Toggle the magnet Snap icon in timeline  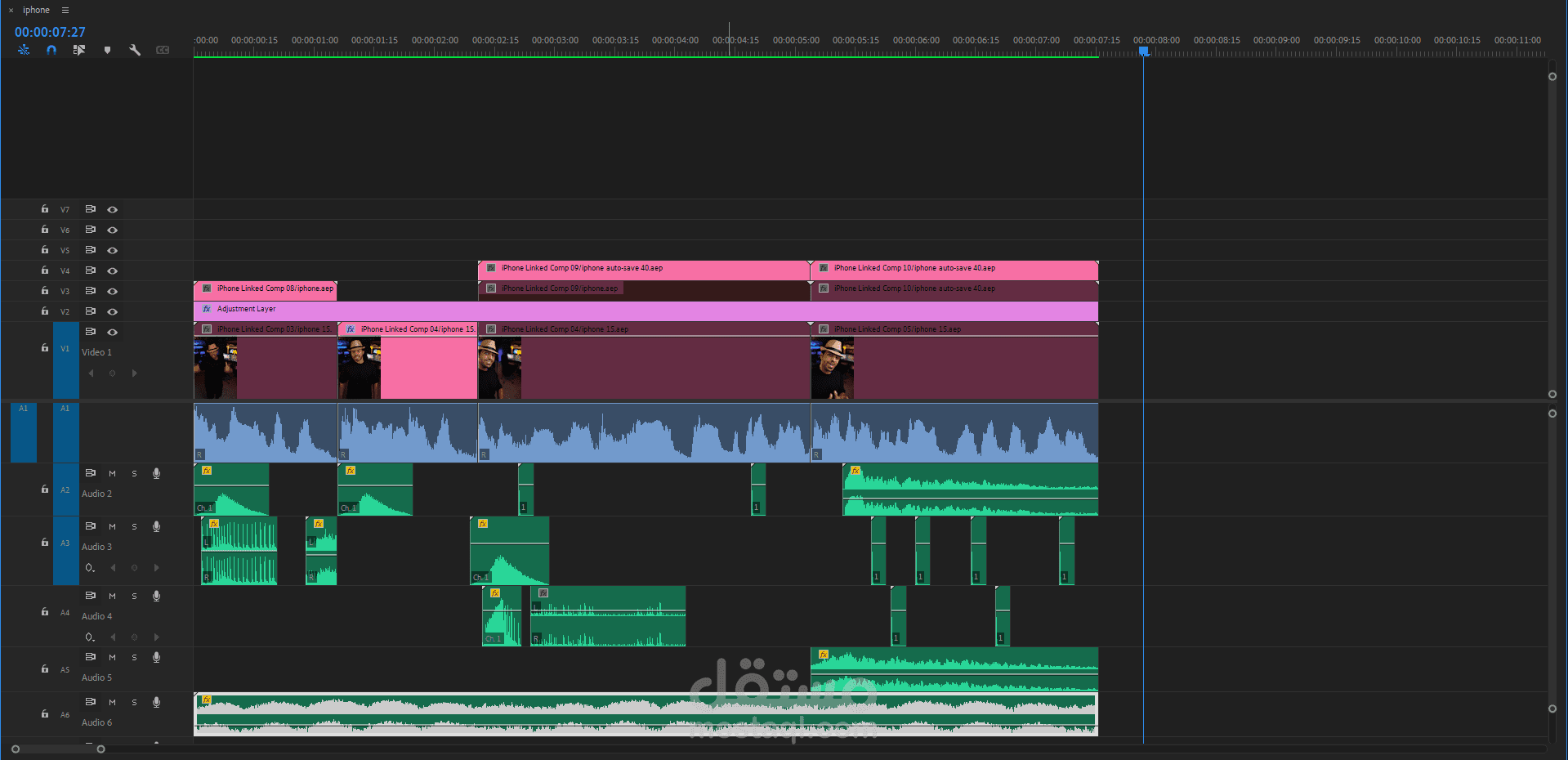(51, 50)
